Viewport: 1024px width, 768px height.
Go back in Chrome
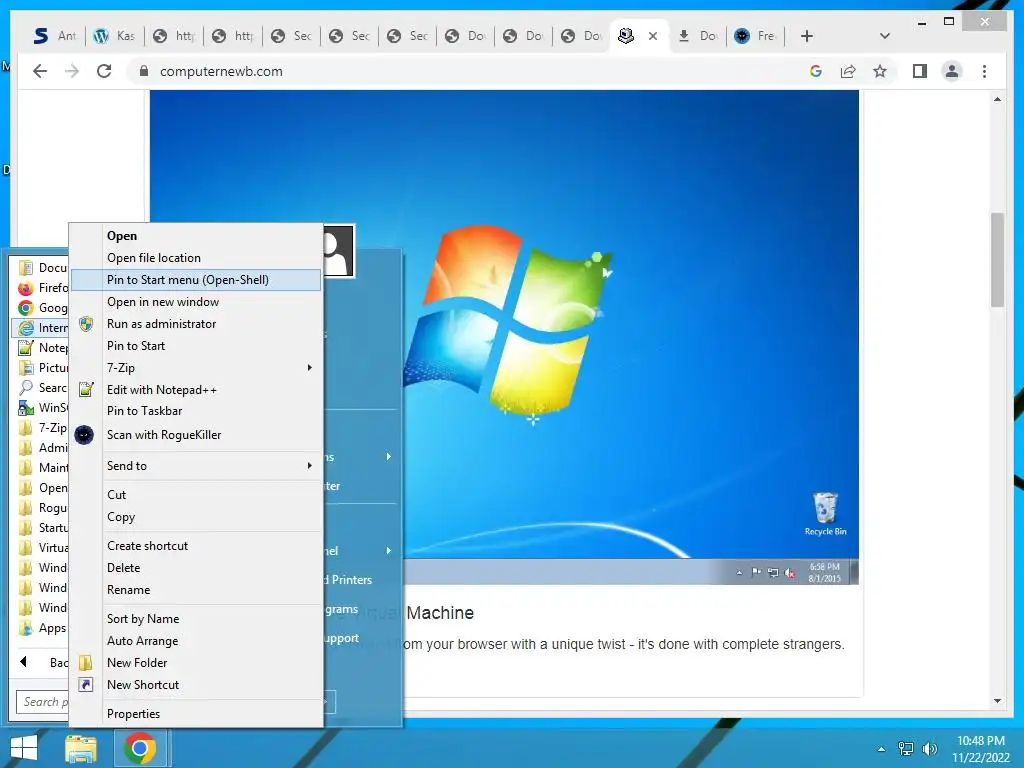(40, 71)
